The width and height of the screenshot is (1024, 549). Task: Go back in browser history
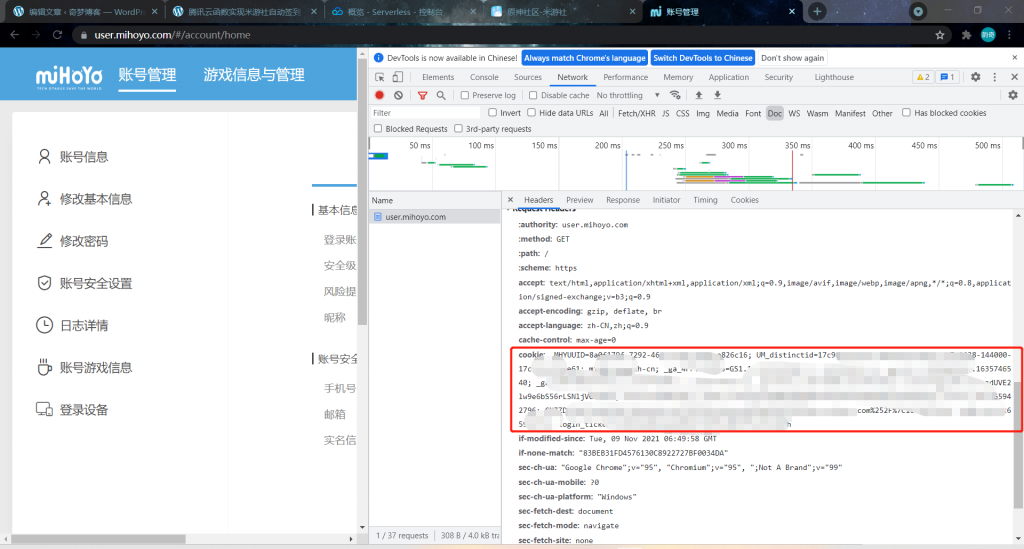coord(15,35)
